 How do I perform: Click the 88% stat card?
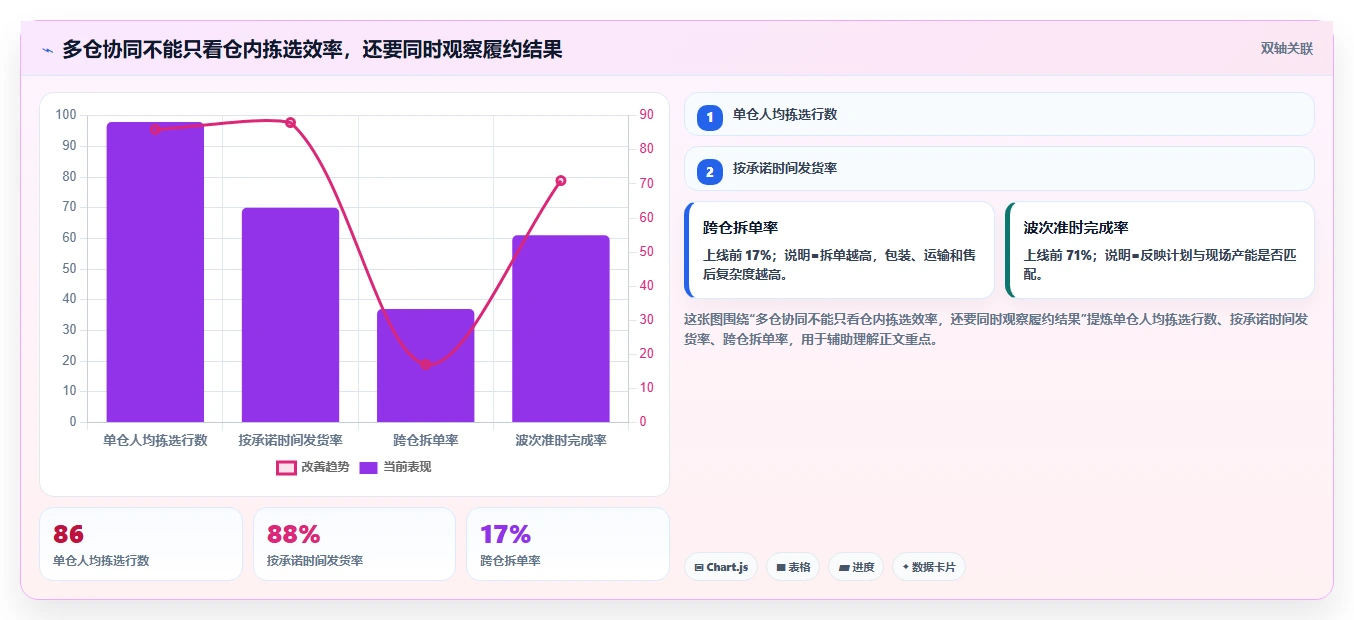354,544
